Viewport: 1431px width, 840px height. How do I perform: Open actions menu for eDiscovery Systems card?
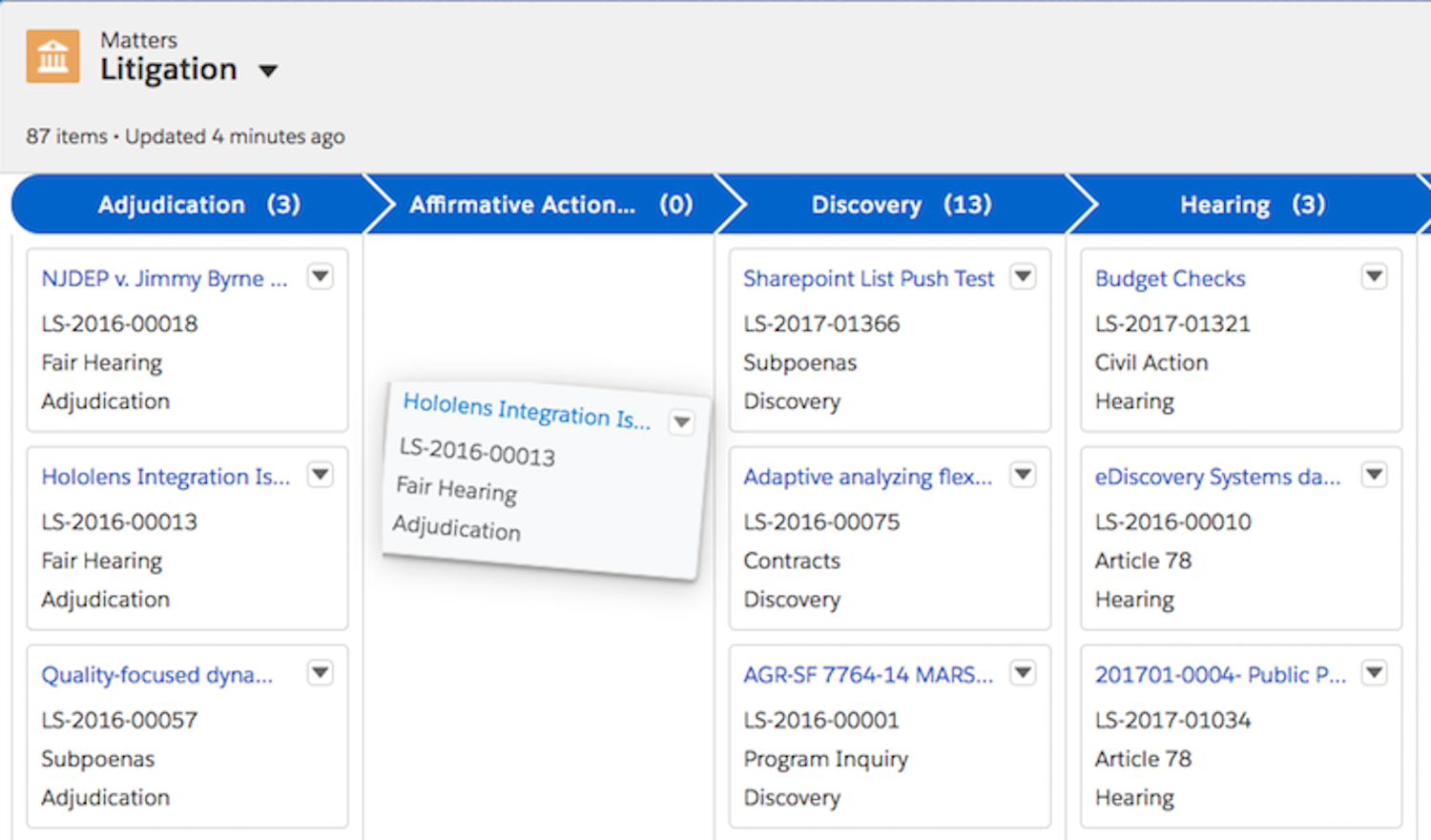tap(1374, 475)
